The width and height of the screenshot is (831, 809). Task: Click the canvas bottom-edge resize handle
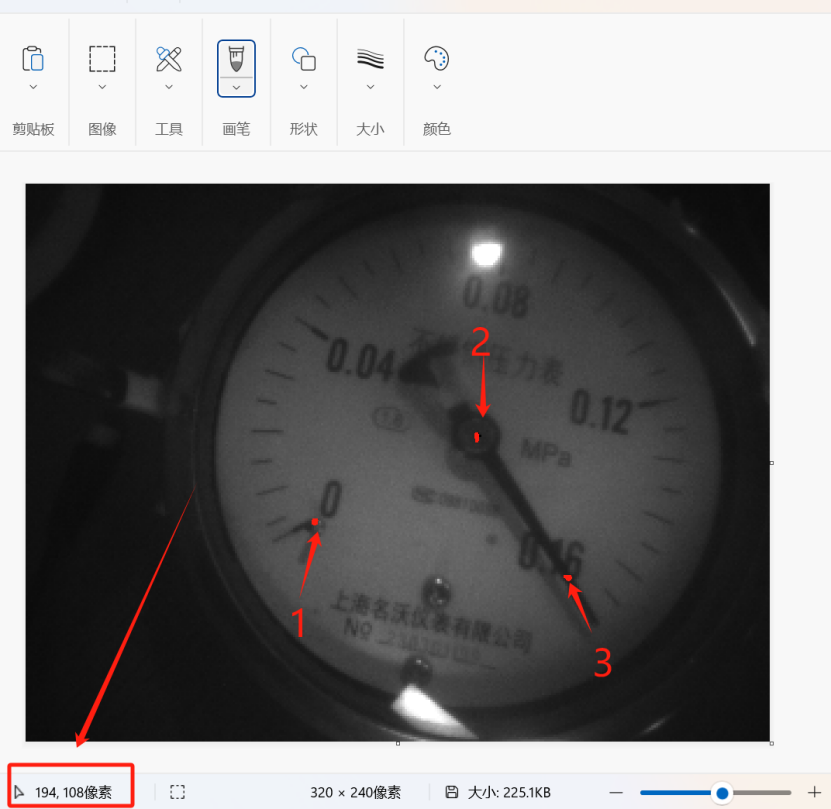coord(398,743)
